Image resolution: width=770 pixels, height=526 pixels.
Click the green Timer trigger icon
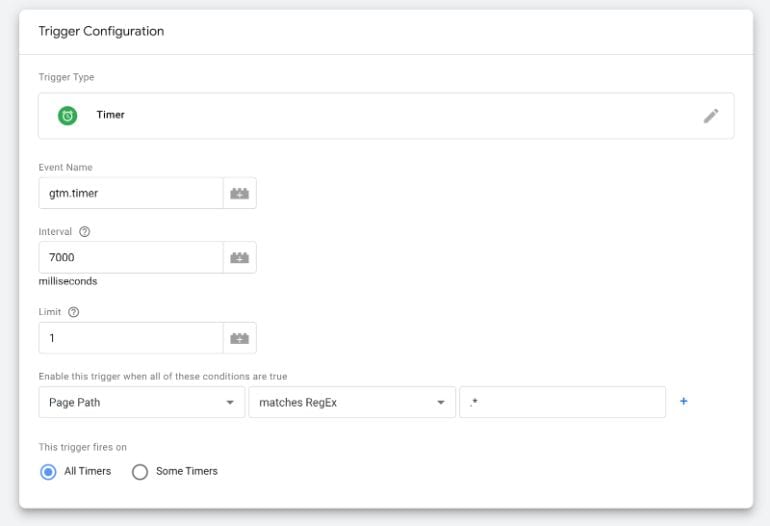68,116
